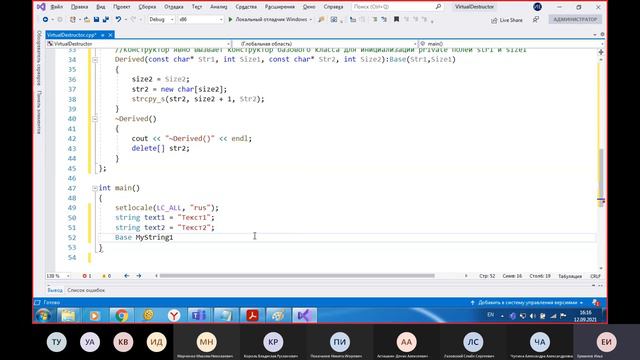Click the Save All toolbar icon

(106, 19)
